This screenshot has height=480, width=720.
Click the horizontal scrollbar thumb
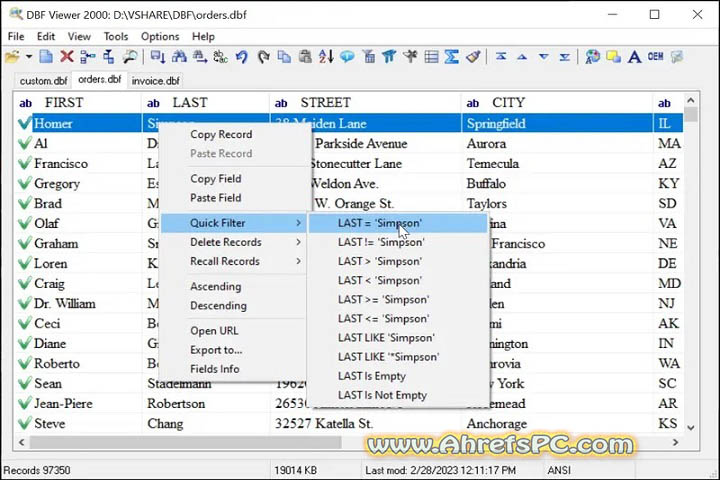[186, 442]
